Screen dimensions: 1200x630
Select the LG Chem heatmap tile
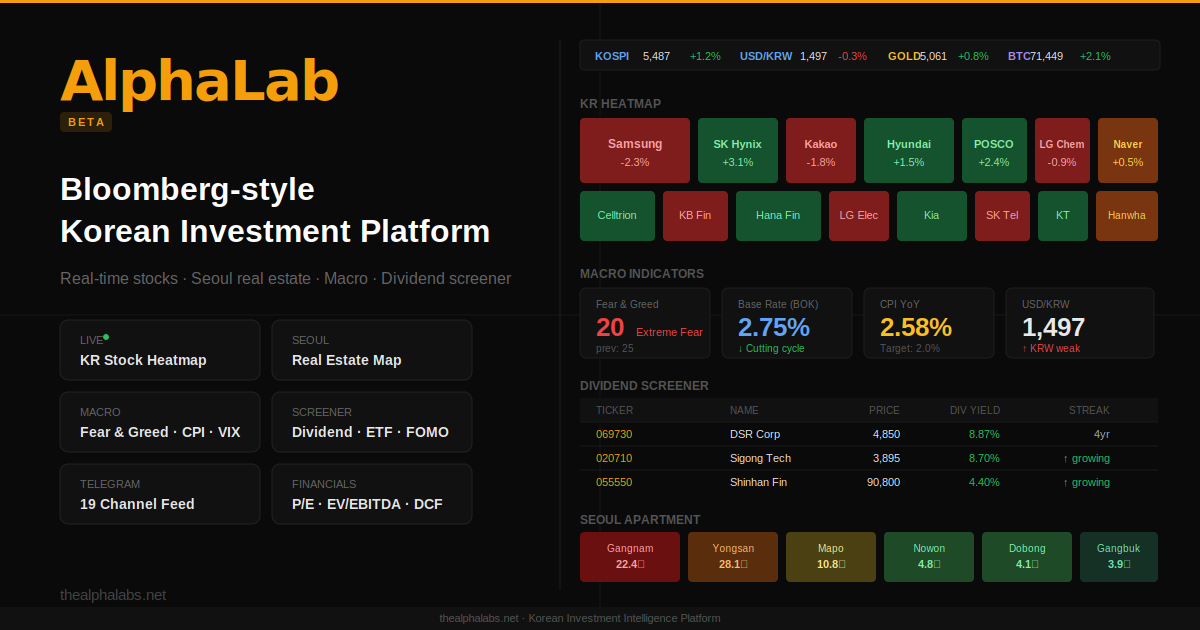pos(1062,151)
